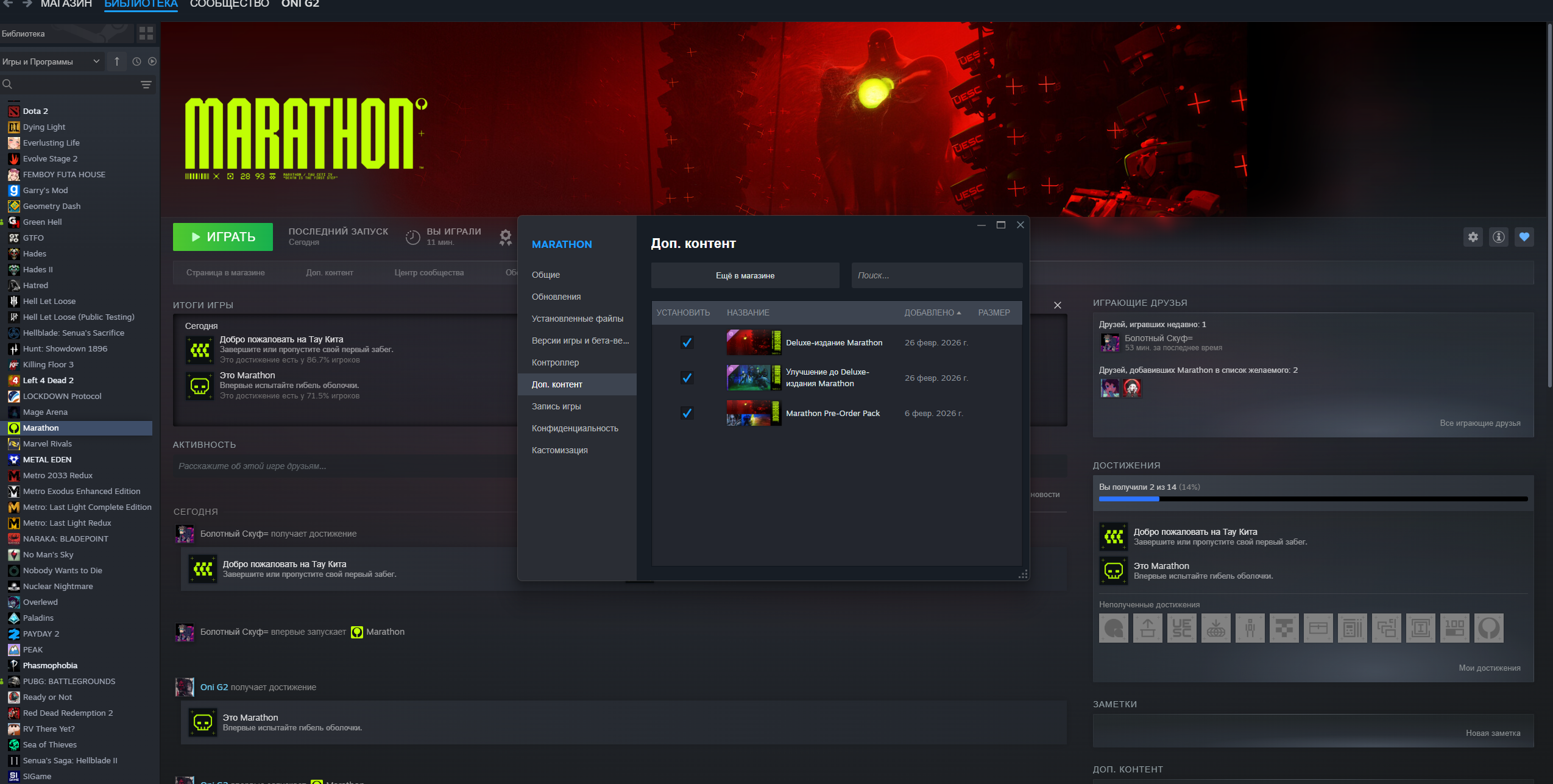
Task: Open game settings gear icon on right
Action: click(1473, 237)
